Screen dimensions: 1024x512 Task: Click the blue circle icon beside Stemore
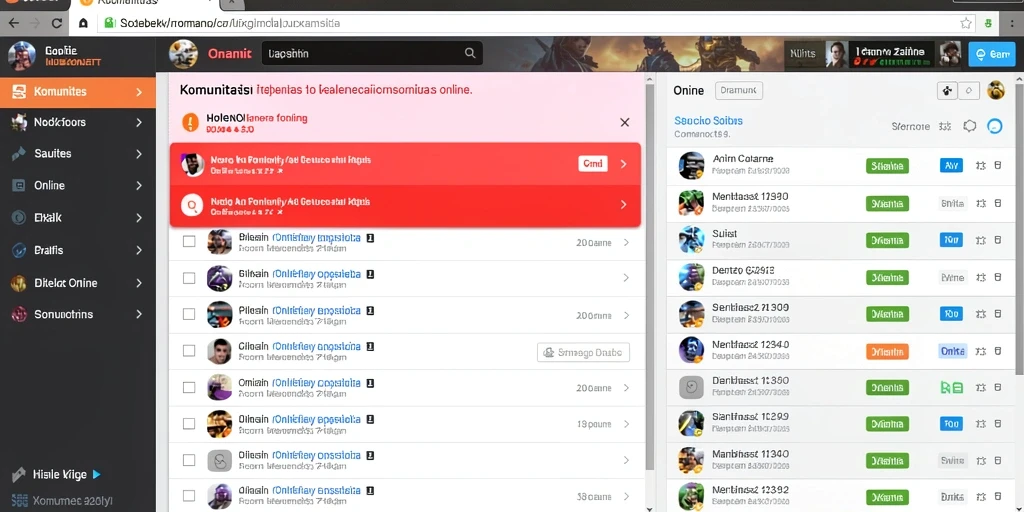pyautogui.click(x=995, y=127)
